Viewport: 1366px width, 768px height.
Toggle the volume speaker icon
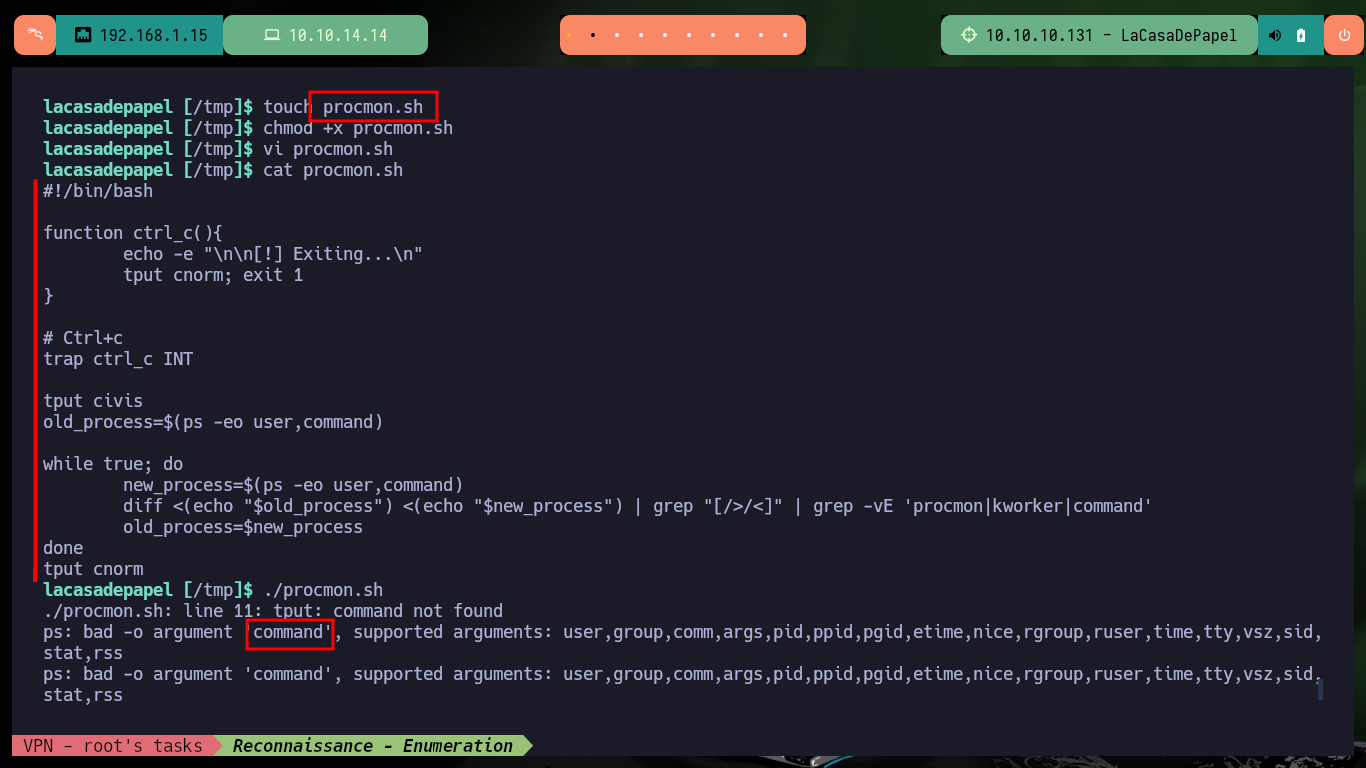pyautogui.click(x=1275, y=35)
